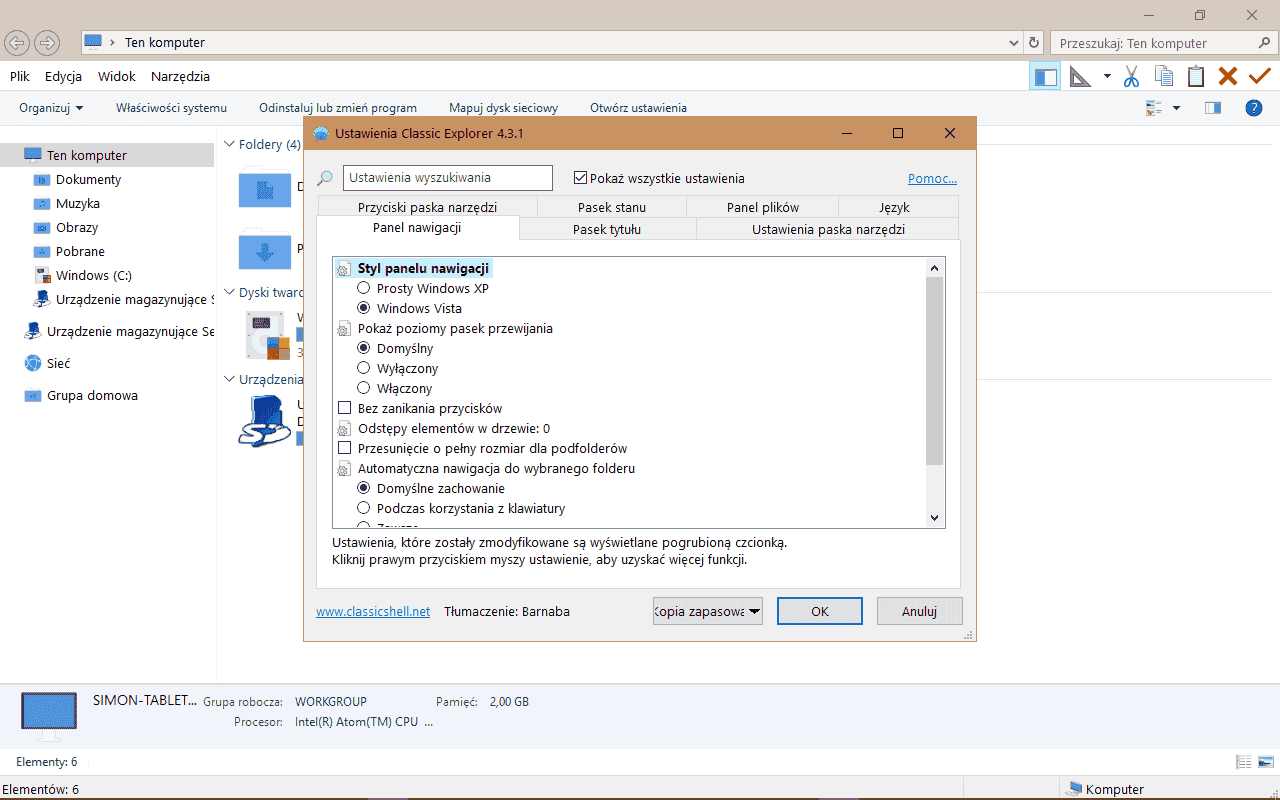
Task: Click the search magnifier in Explorer
Action: tap(1264, 43)
